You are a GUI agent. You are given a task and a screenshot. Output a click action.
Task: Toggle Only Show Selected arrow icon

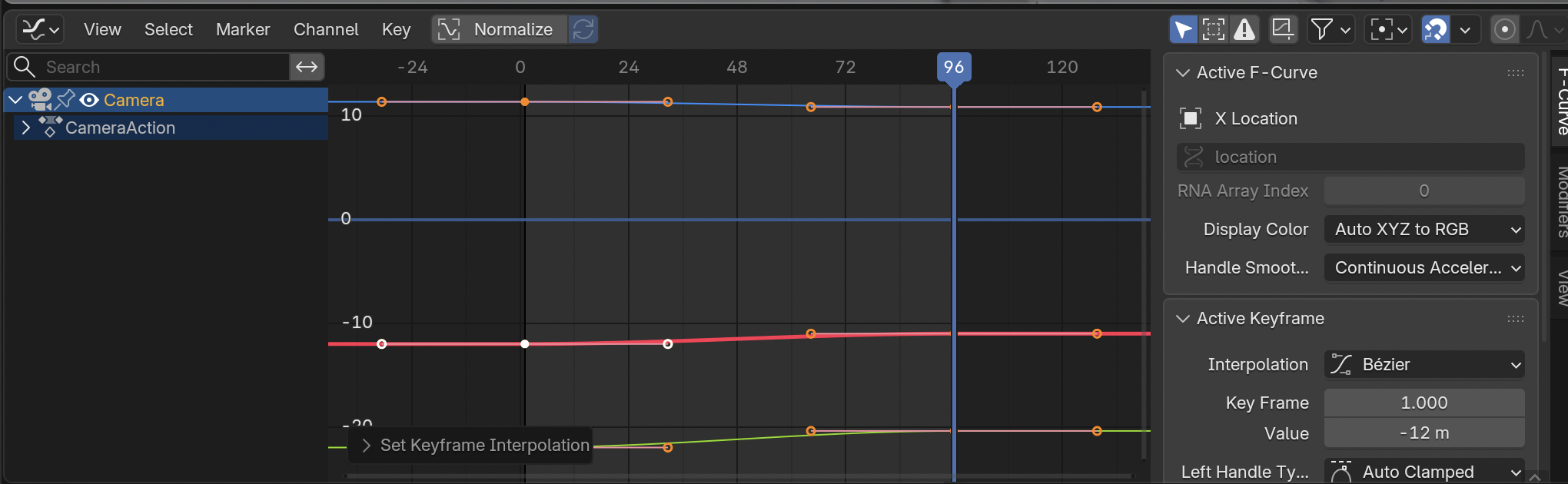tap(1184, 30)
